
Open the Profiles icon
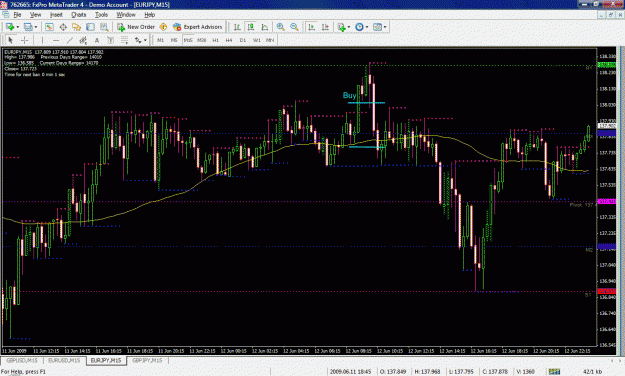pyautogui.click(x=28, y=27)
